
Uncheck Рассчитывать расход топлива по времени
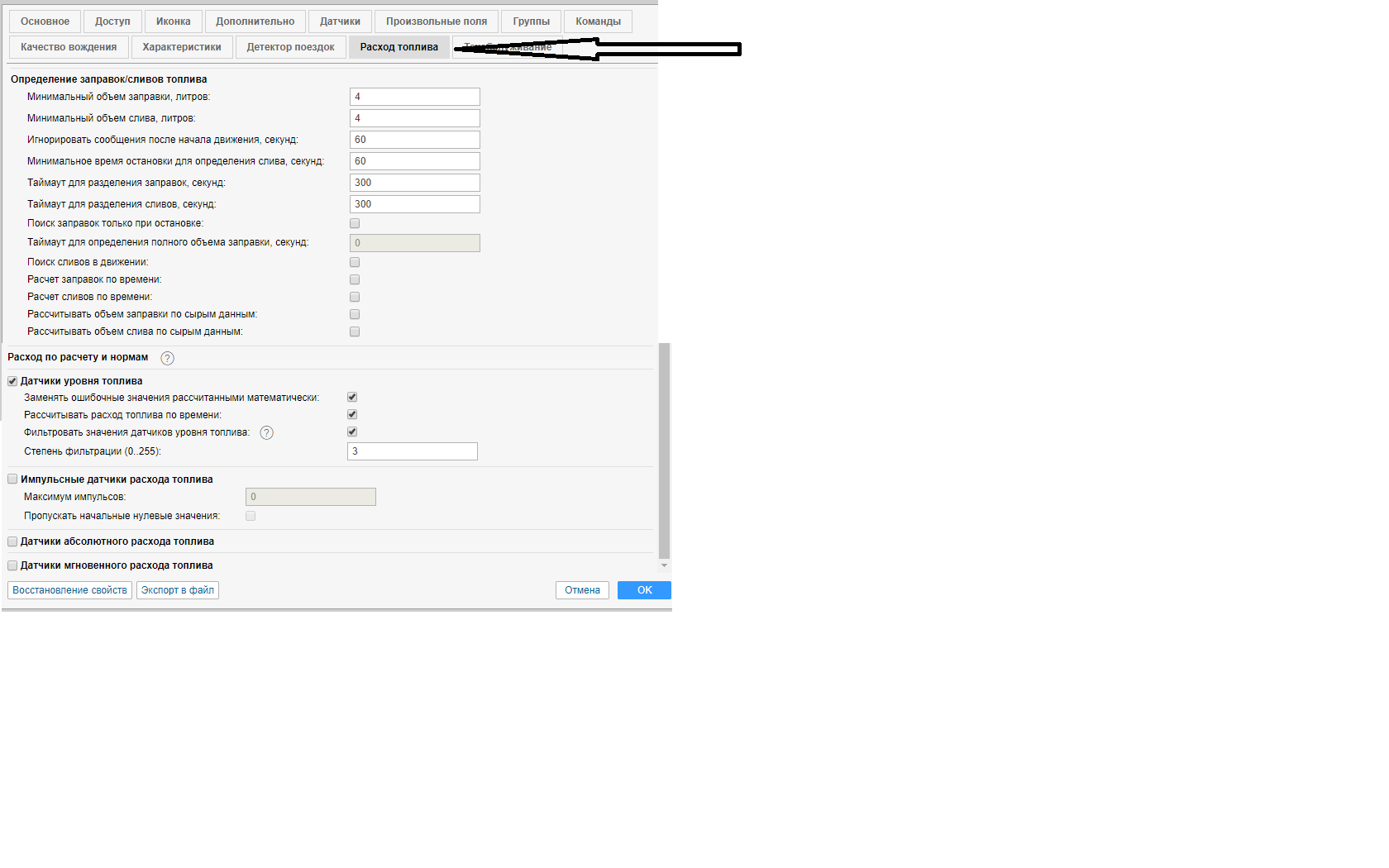pos(352,414)
